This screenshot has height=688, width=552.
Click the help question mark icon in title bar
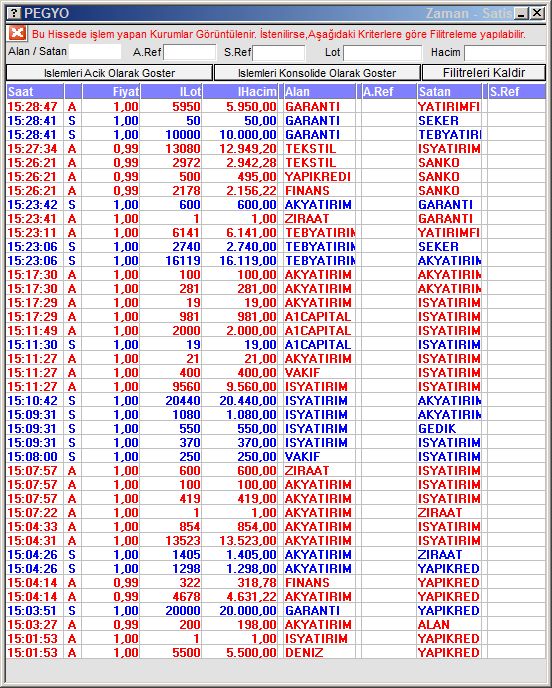pos(14,13)
